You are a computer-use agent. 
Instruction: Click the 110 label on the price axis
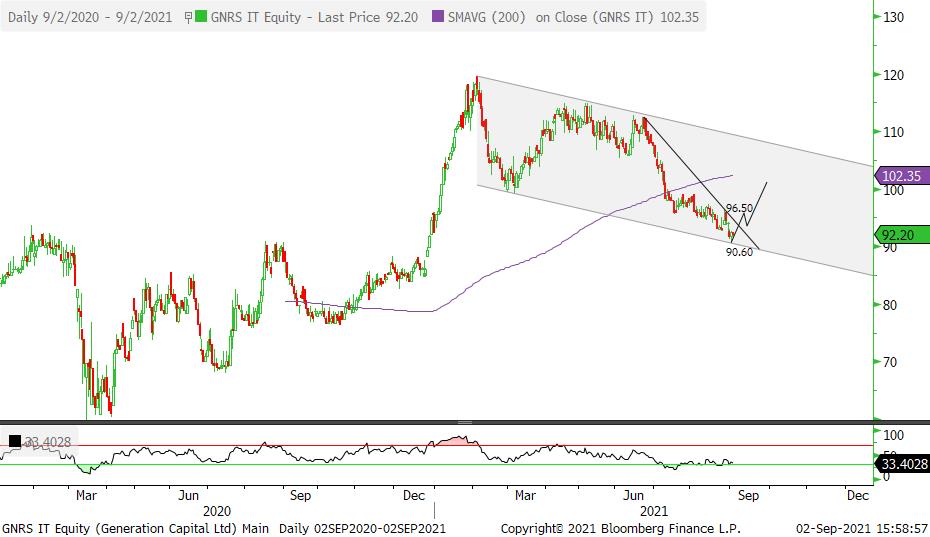point(893,132)
